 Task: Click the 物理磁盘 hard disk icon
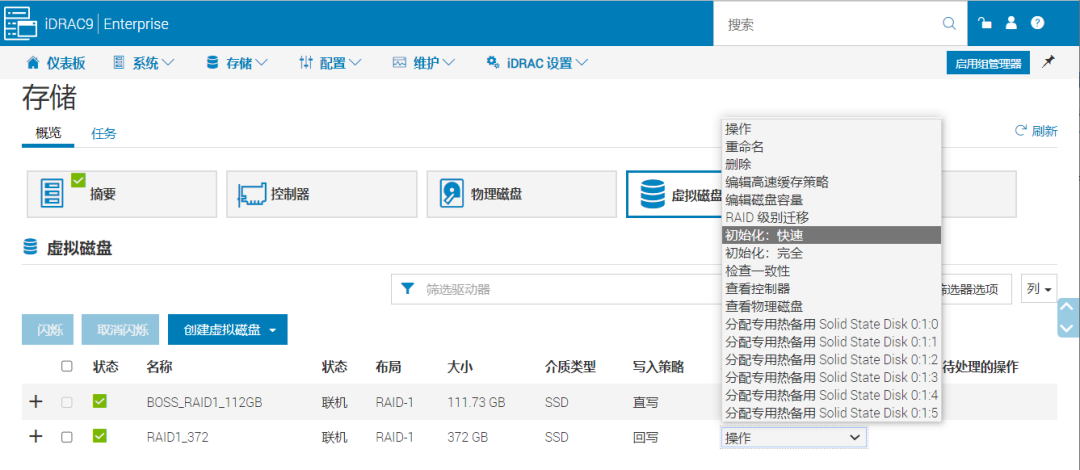click(x=452, y=194)
